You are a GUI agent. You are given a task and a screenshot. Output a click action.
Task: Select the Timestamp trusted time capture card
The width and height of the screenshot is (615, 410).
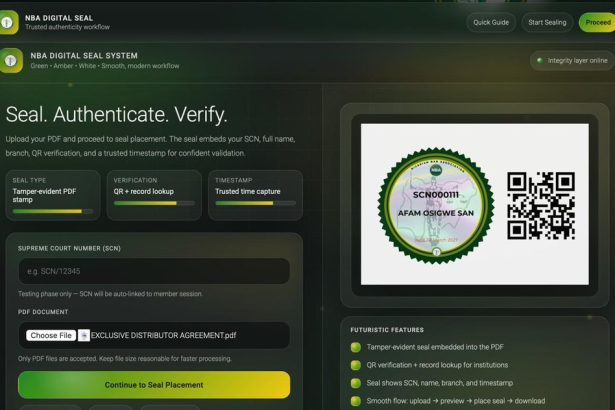tap(255, 194)
